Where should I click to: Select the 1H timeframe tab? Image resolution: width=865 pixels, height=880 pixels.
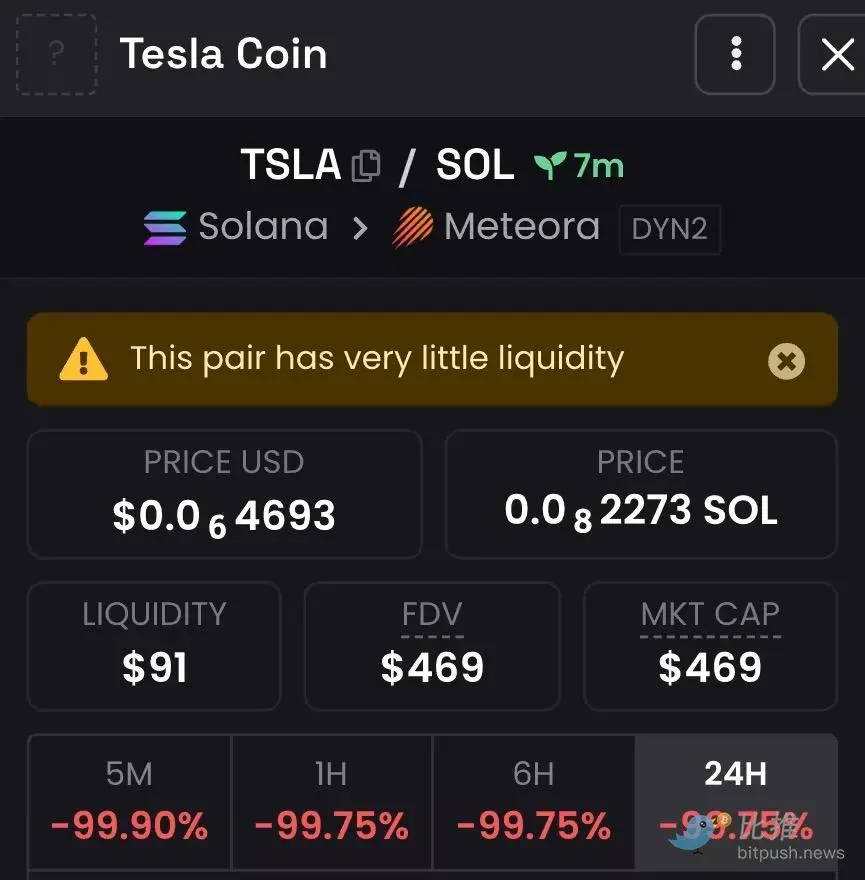coord(331,802)
